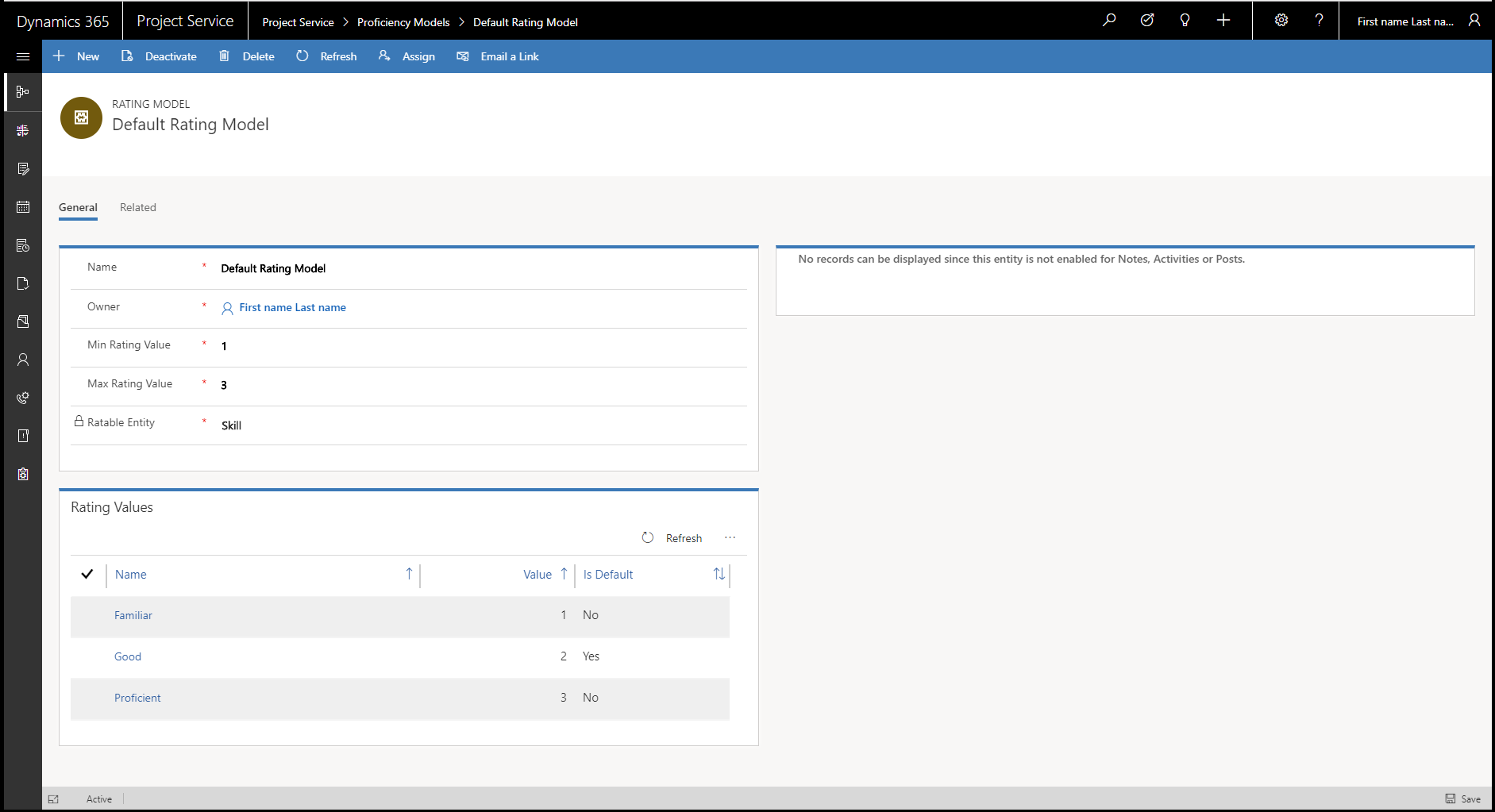Open First name Last name owner link

[x=292, y=307]
